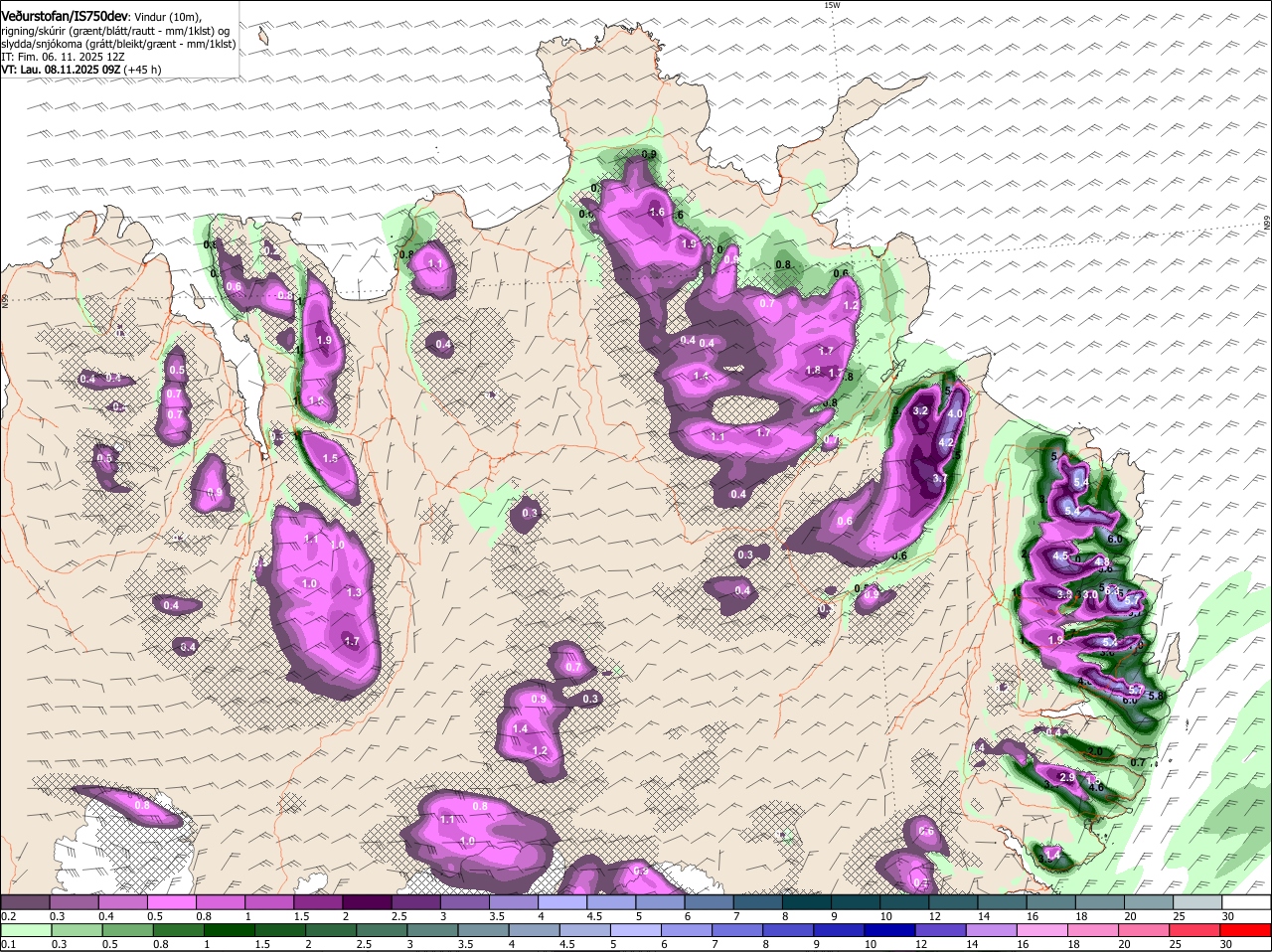This screenshot has width=1272, height=952.
Task: Select the 4.2 precipitation value on the map
Action: (x=946, y=443)
